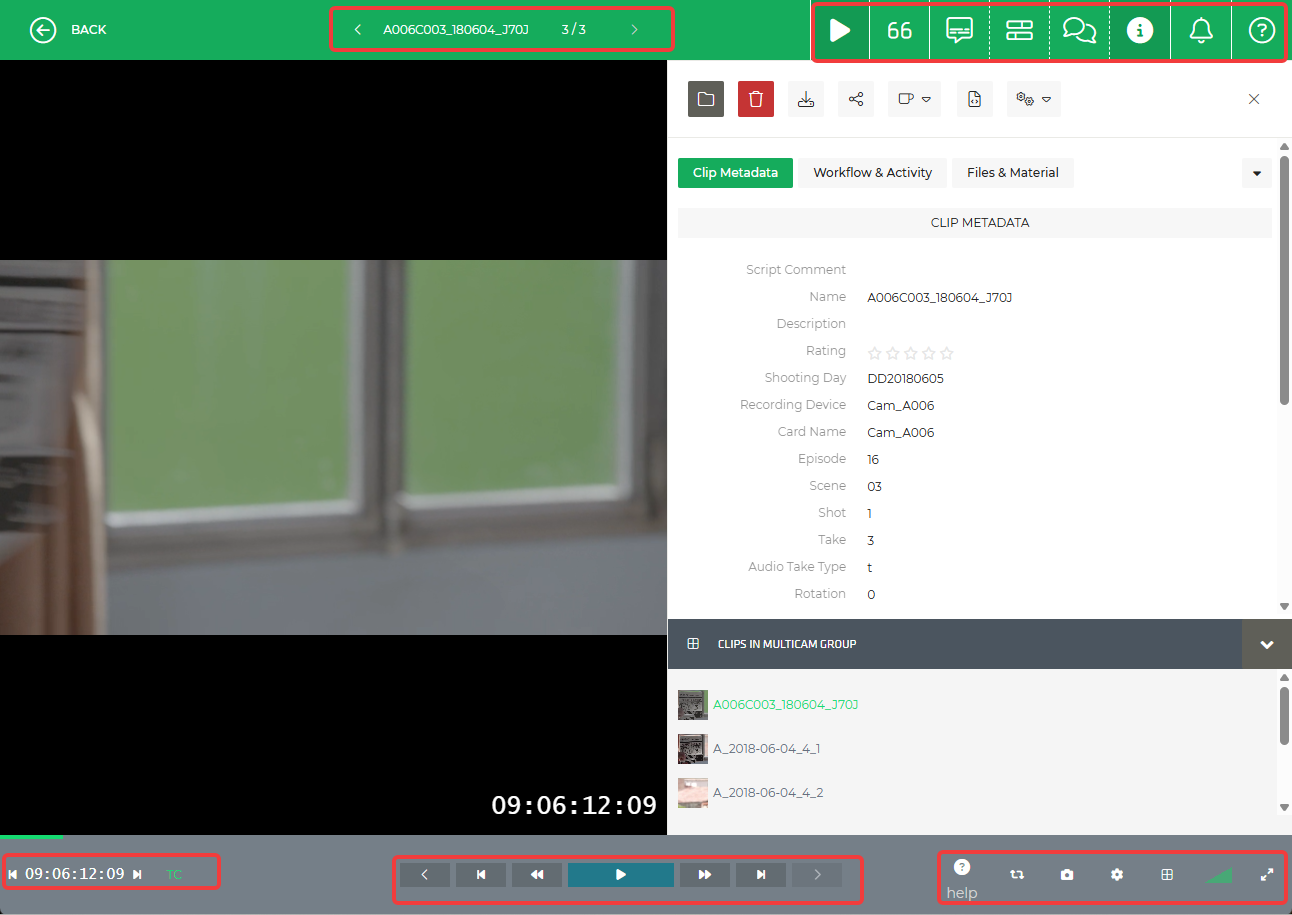Open player settings gear
The image size is (1292, 915).
coord(1117,875)
